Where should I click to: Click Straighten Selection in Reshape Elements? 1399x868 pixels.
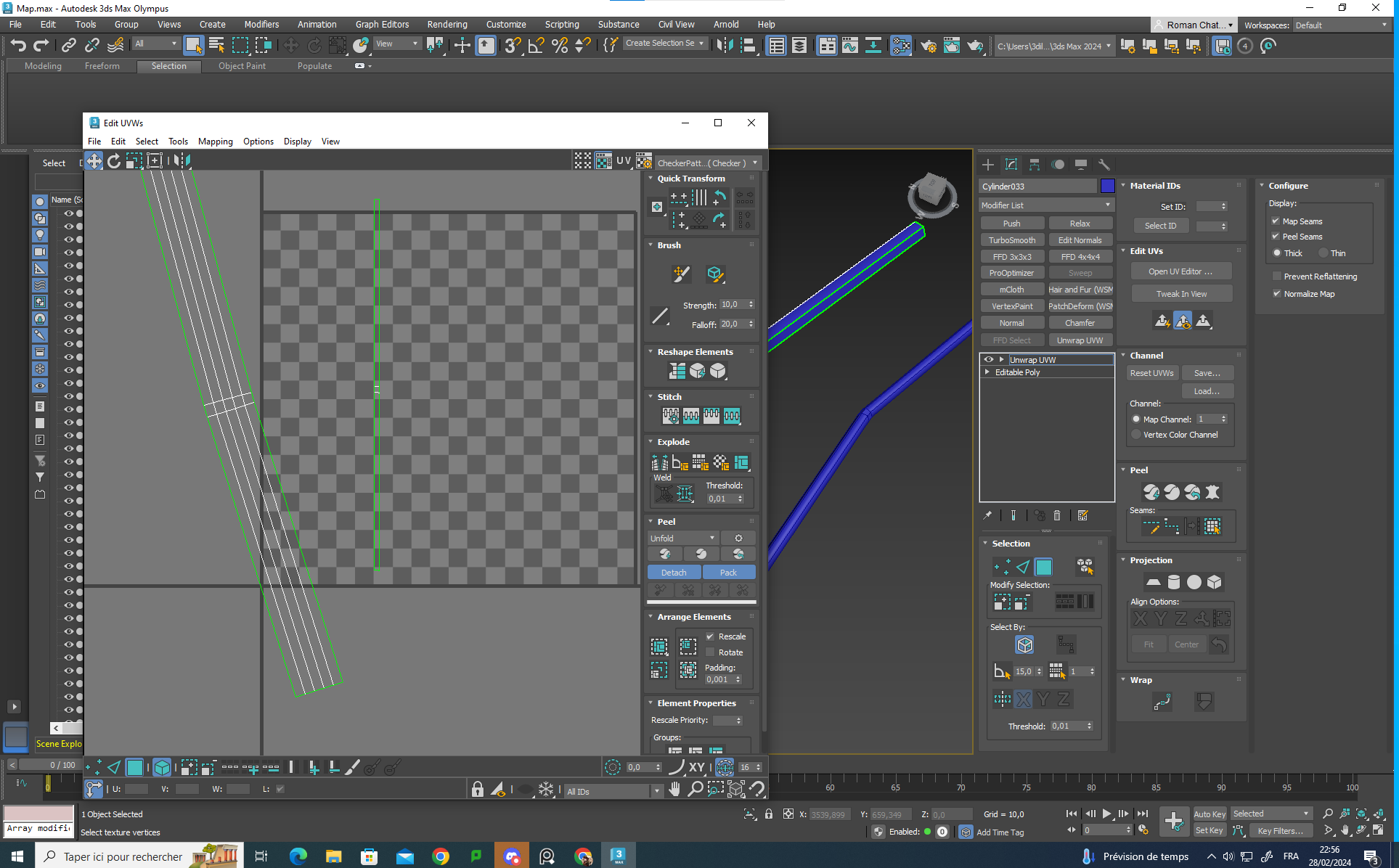tap(677, 372)
